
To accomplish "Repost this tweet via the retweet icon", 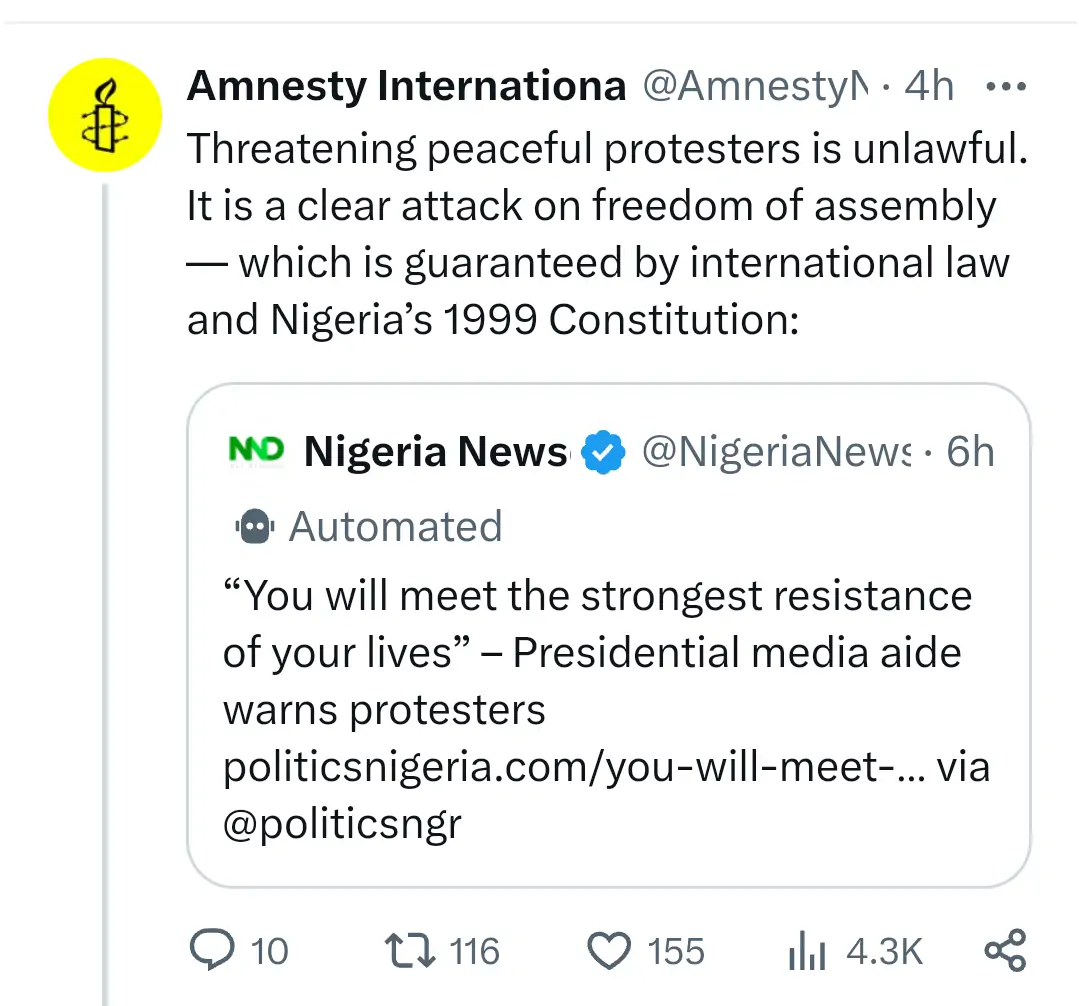I will (410, 950).
